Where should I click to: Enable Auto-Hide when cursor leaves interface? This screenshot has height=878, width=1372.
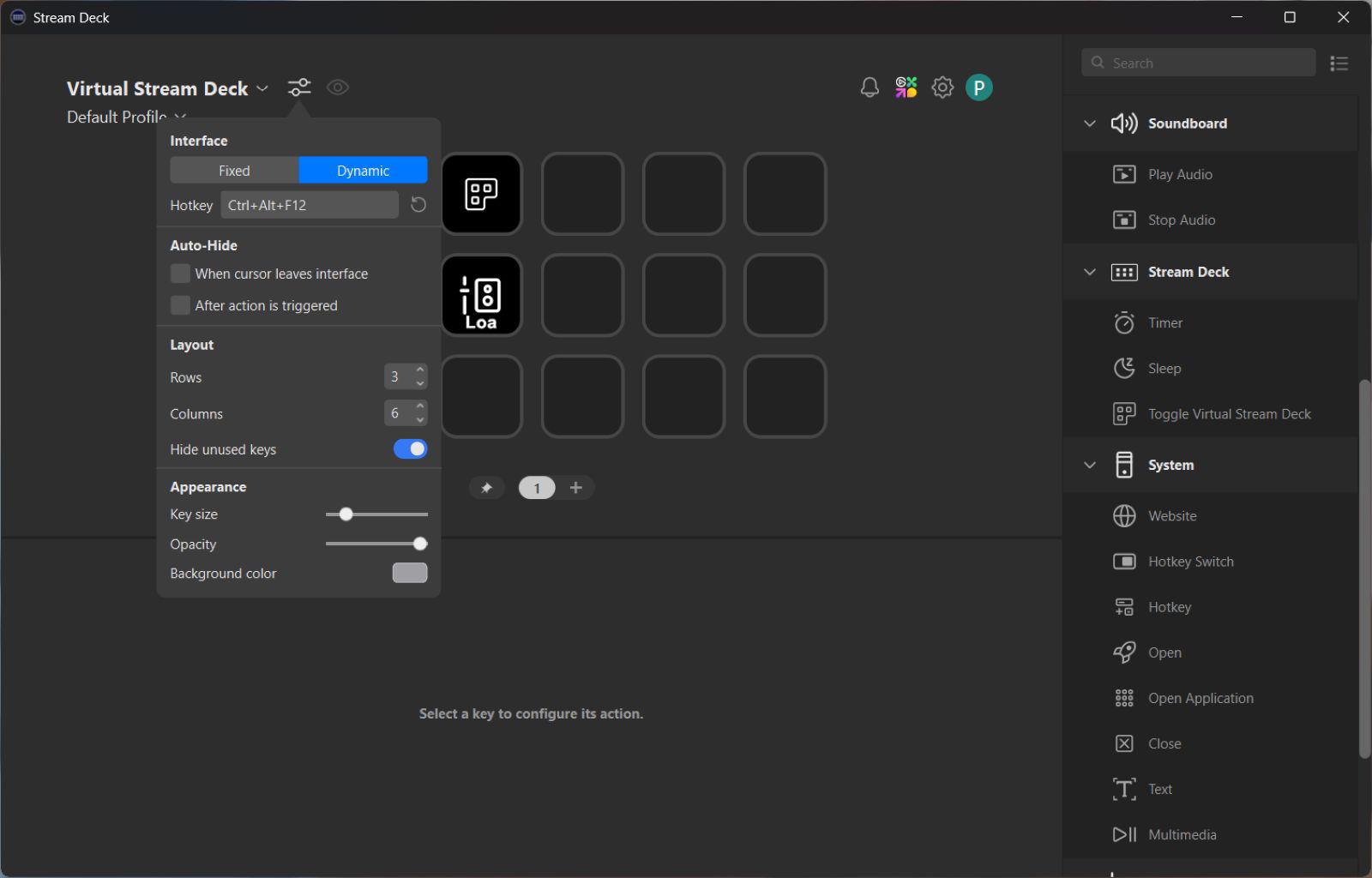coord(180,273)
